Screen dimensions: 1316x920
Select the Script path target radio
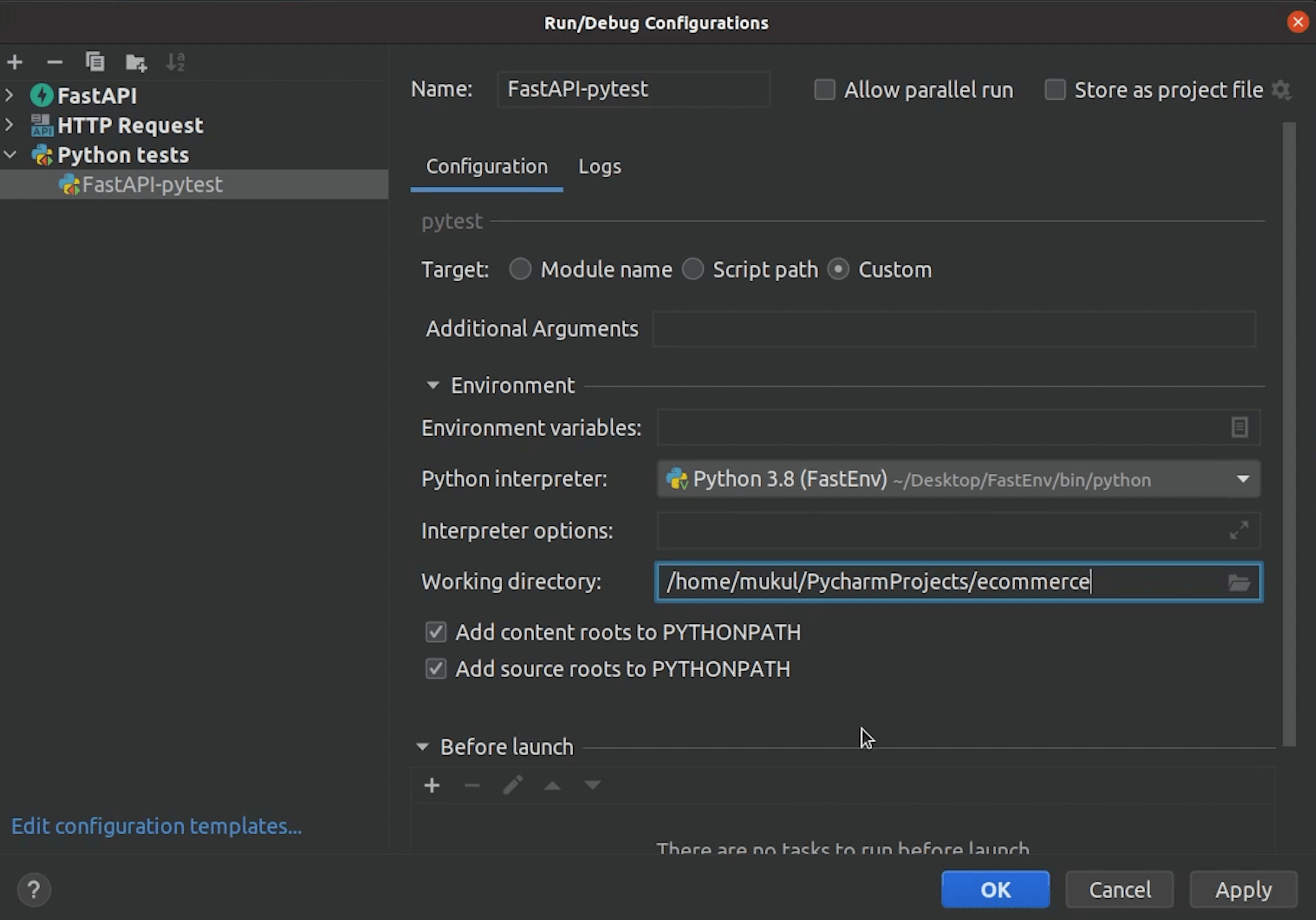693,269
